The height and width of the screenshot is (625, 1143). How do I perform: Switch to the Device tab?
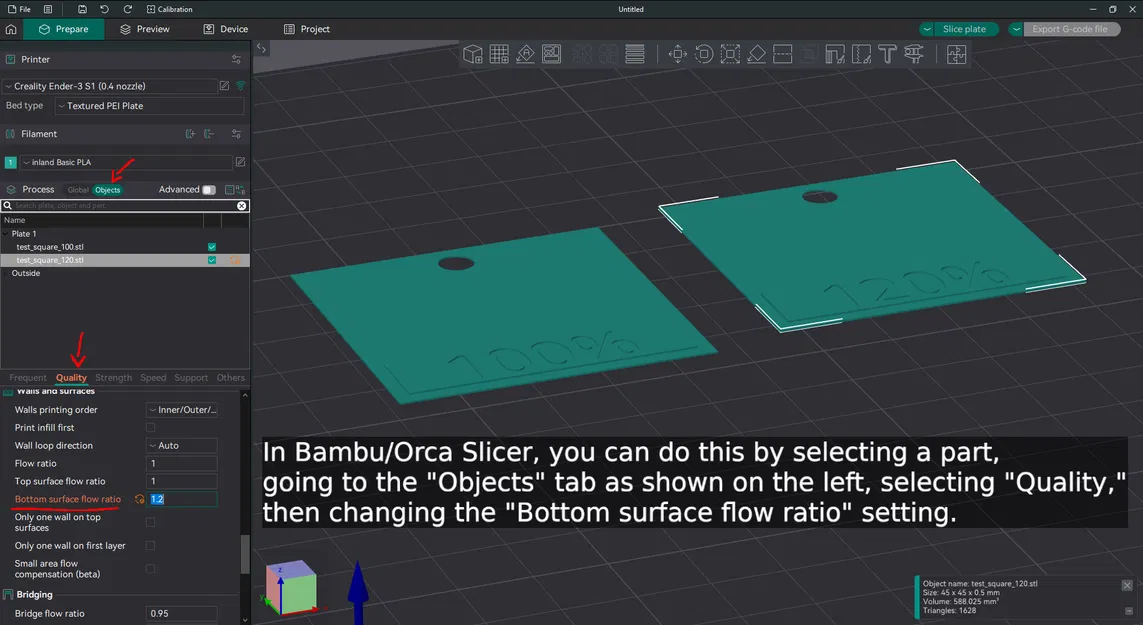(226, 29)
